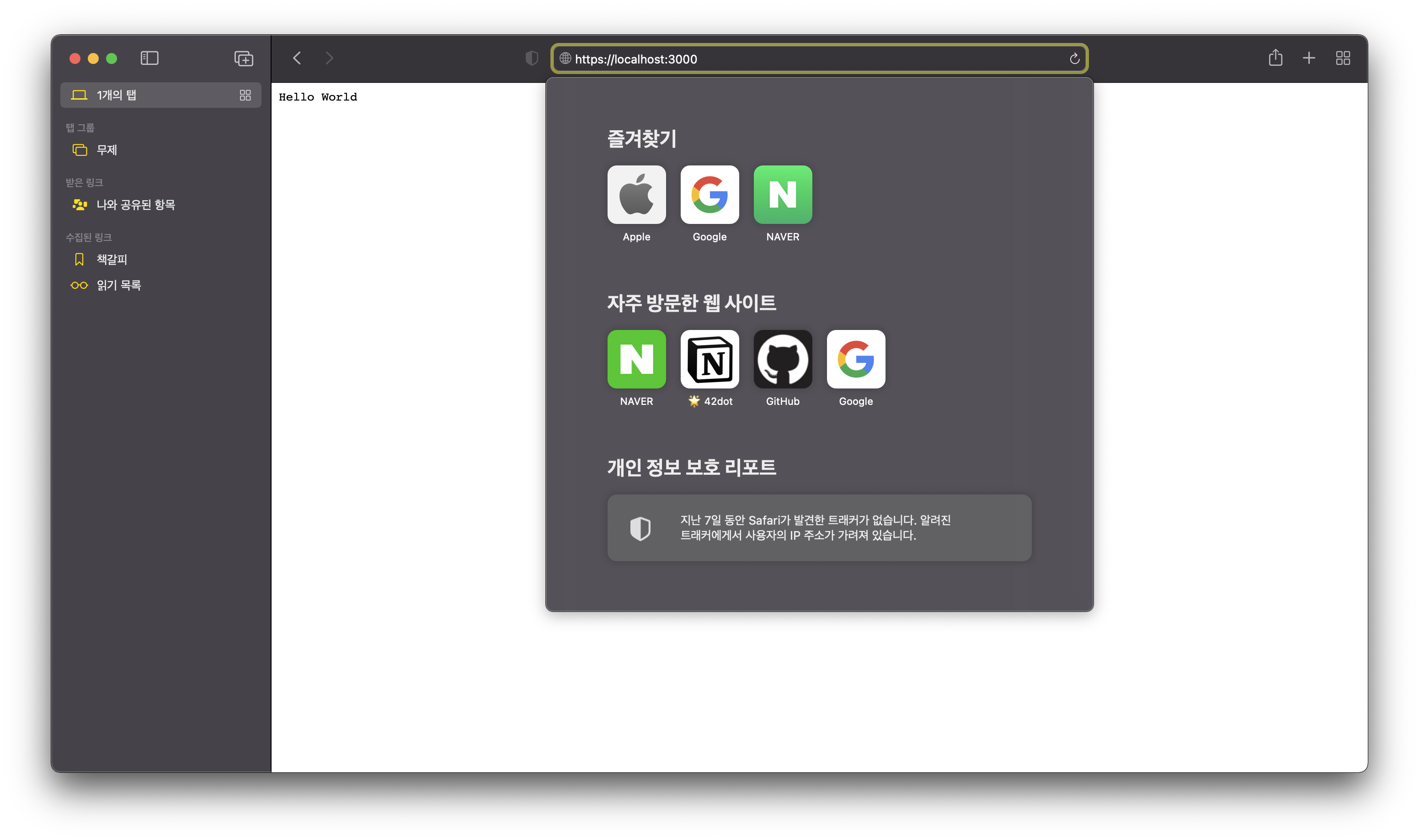This screenshot has height=840, width=1419.
Task: Open the 책갈피 bookmarks item
Action: [112, 259]
